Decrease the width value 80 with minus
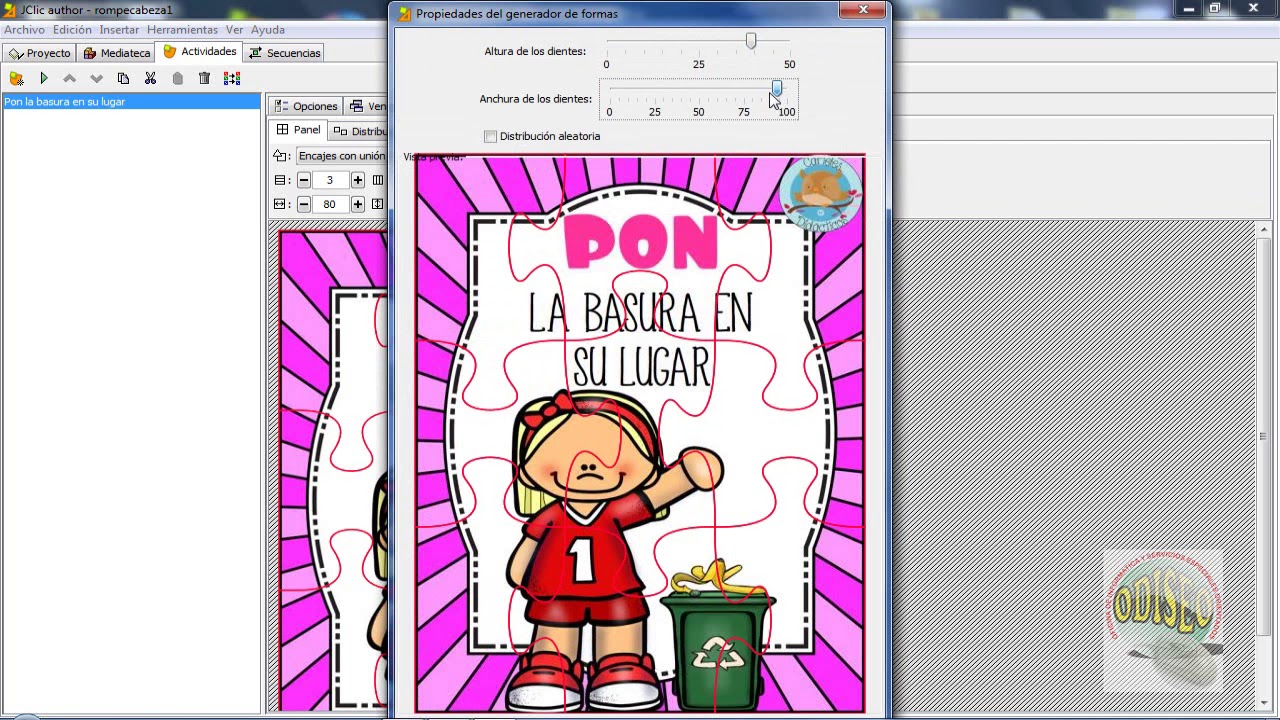1280x720 pixels. [x=304, y=204]
